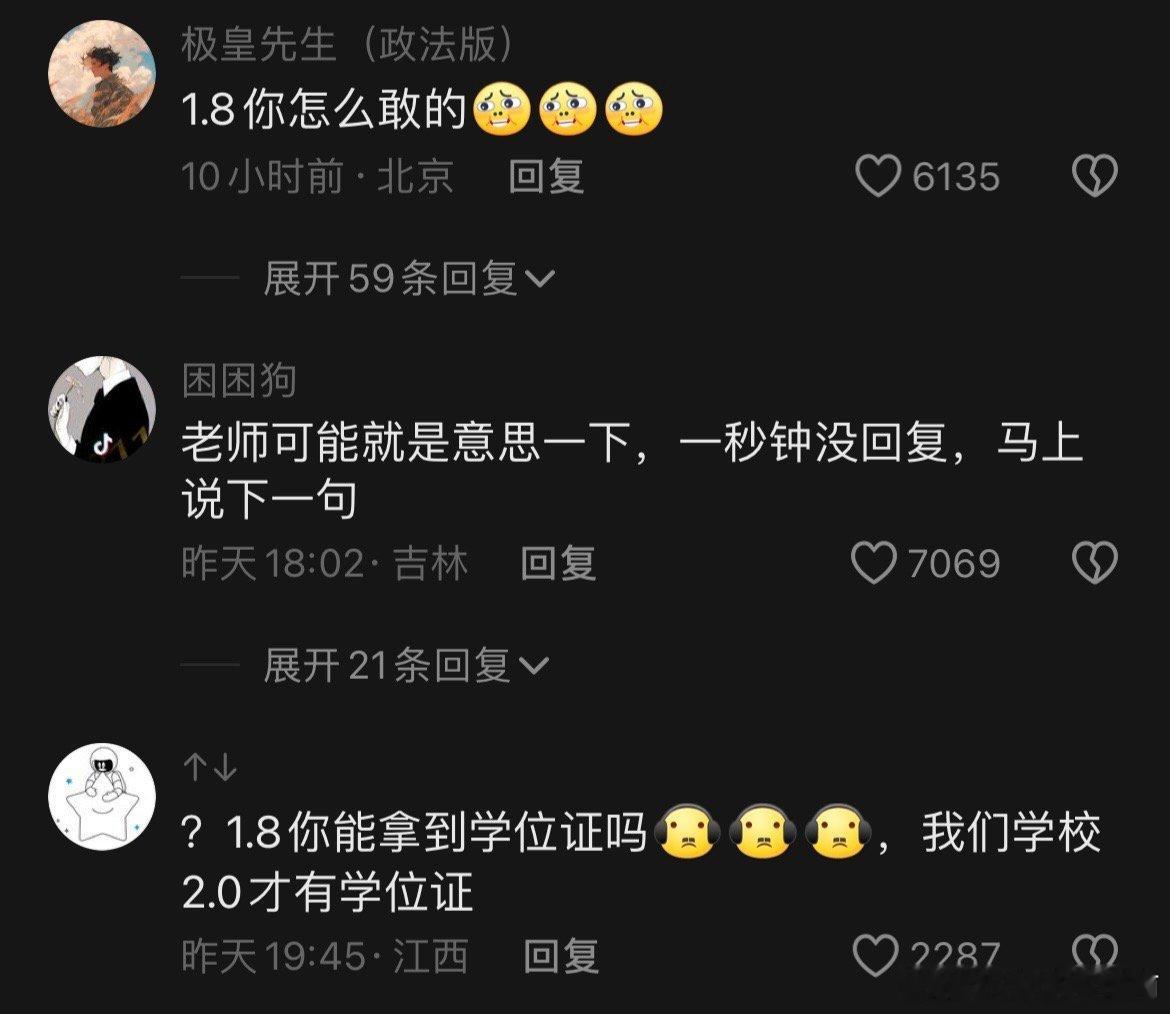Open the 极皇先生（政法版）username

coord(348,45)
